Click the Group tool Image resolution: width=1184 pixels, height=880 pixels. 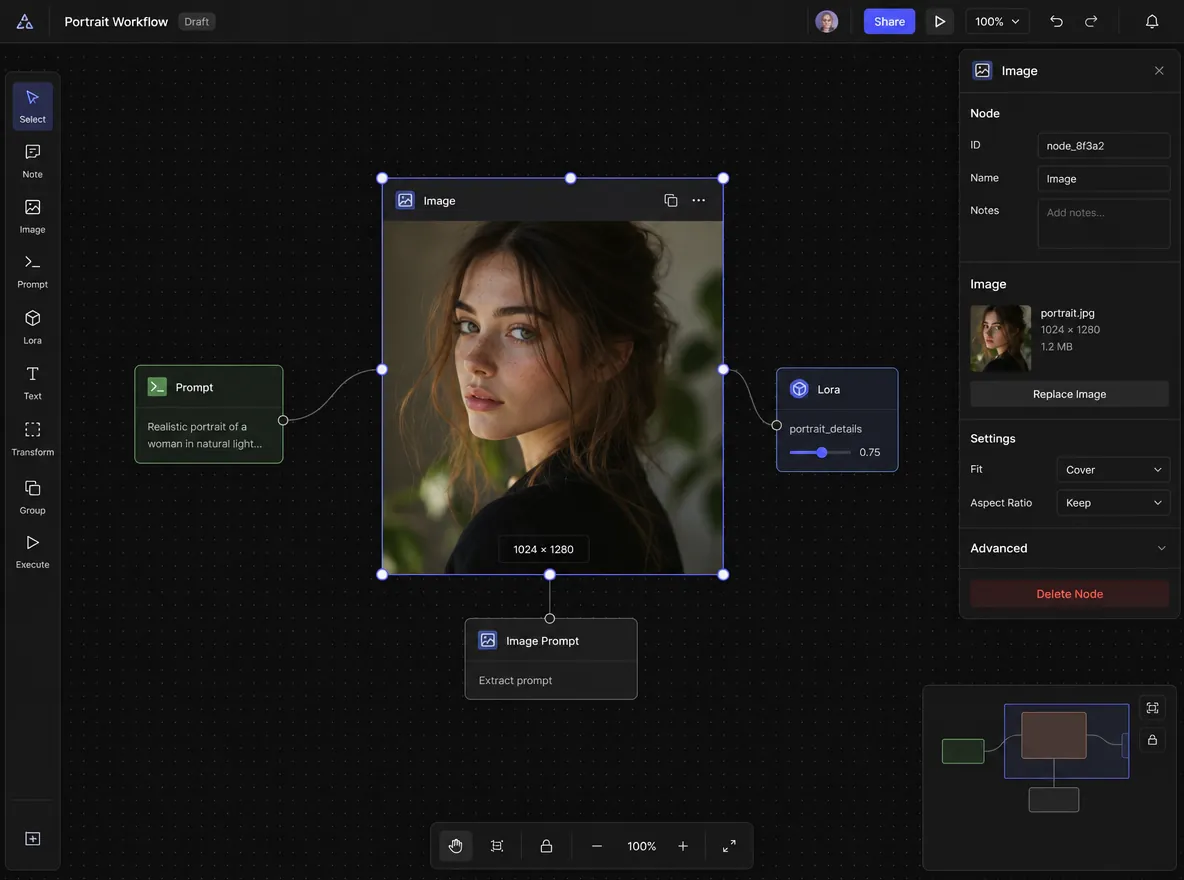click(x=32, y=497)
